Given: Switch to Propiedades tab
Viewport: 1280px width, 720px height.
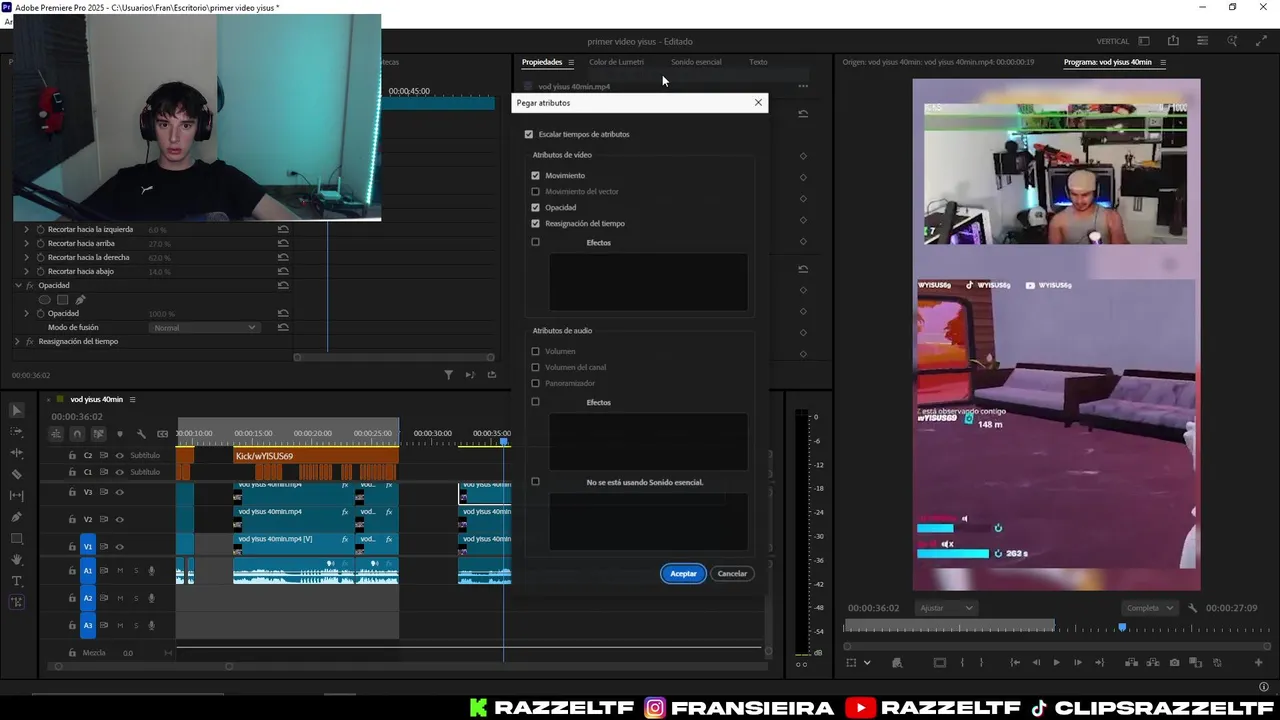Looking at the screenshot, I should click(542, 62).
